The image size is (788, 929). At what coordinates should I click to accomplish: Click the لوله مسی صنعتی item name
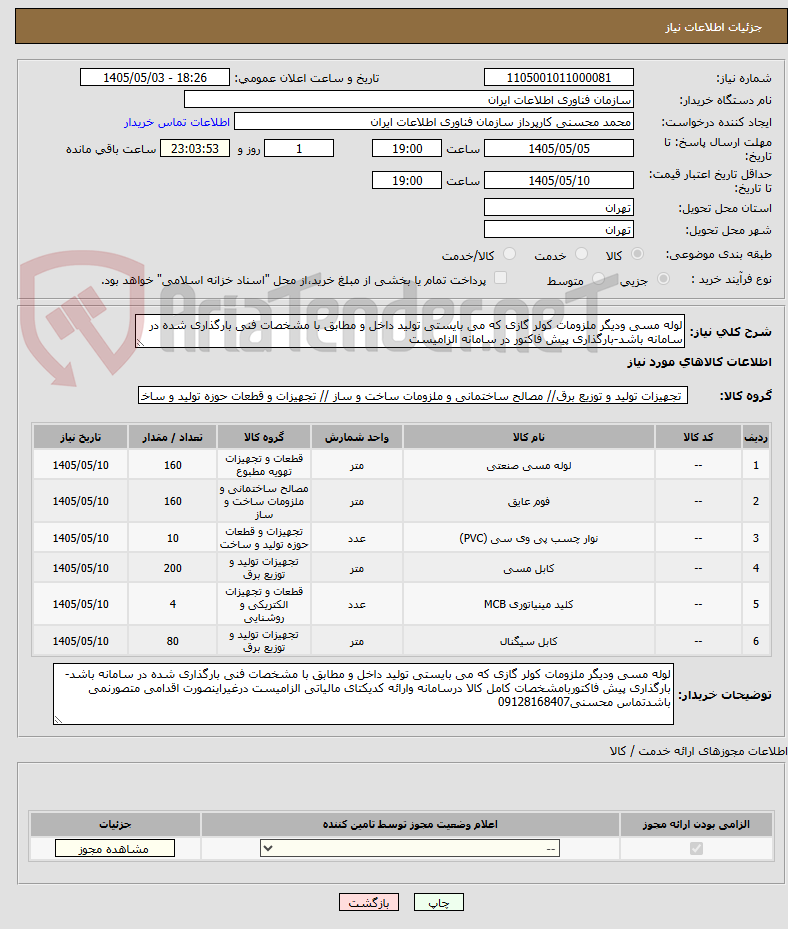pyautogui.click(x=528, y=466)
